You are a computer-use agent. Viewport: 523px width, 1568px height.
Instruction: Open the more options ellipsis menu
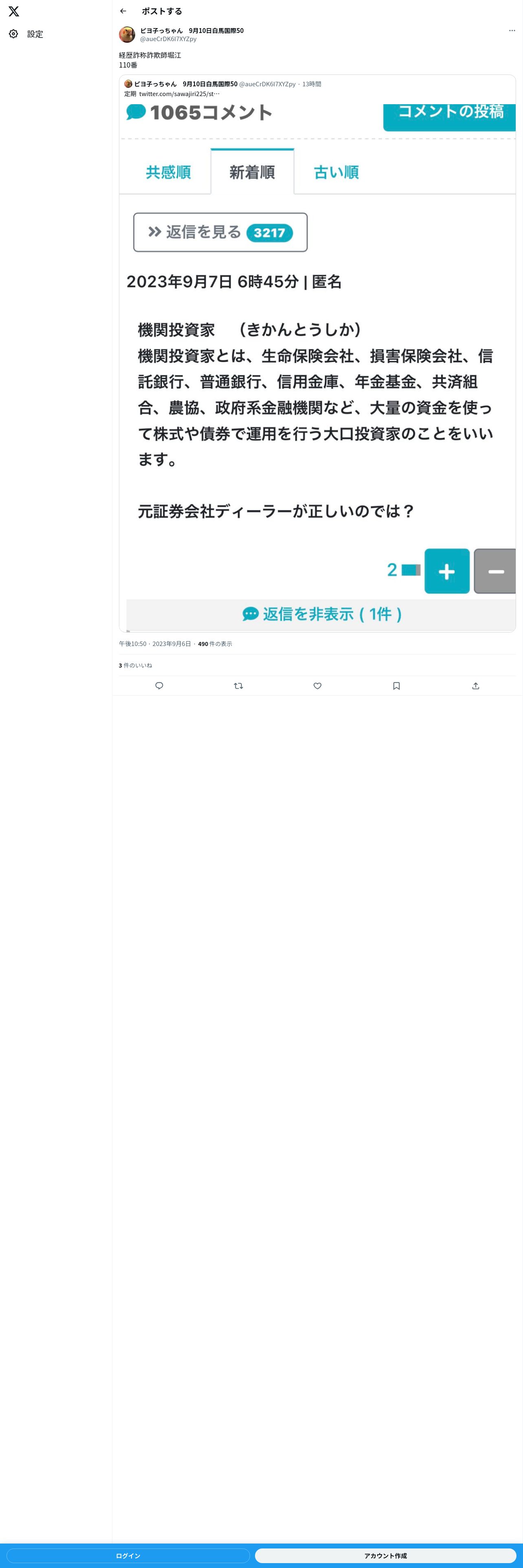pos(512,31)
